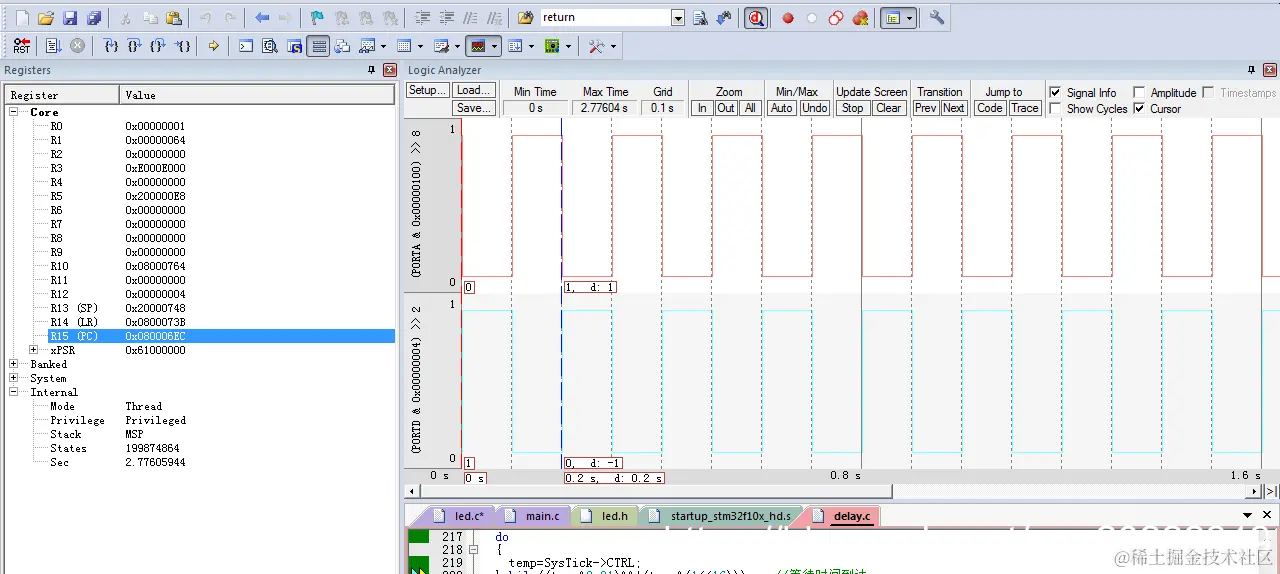Enable the Show Cycles checkbox
The image size is (1280, 574).
[1055, 108]
